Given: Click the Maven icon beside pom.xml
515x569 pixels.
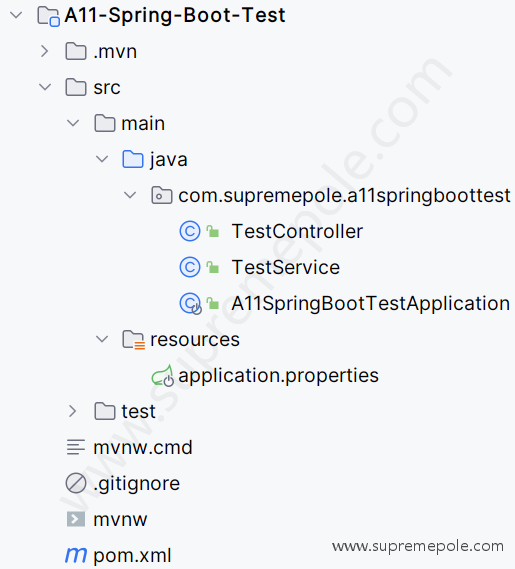Looking at the screenshot, I should [76, 555].
